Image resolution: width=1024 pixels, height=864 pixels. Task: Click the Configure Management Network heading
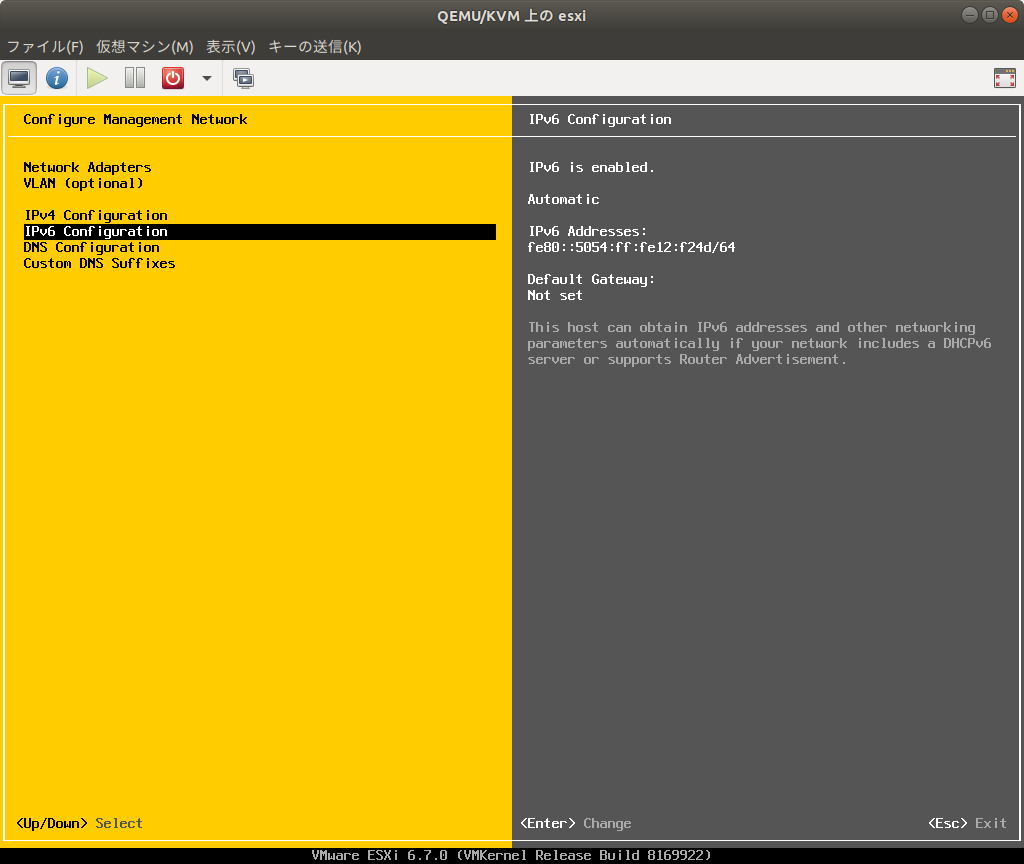[135, 120]
